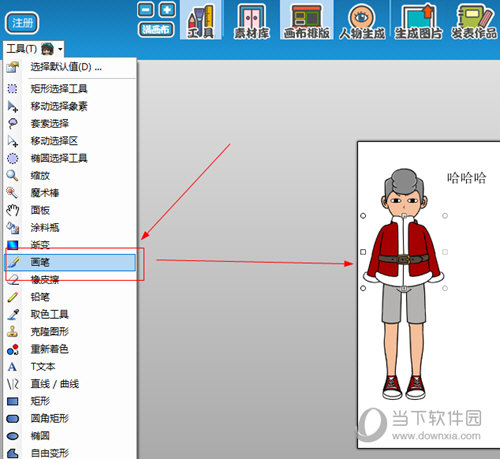Click the 哈哈哈 text on canvas
The height and width of the screenshot is (459, 500).
(x=466, y=178)
